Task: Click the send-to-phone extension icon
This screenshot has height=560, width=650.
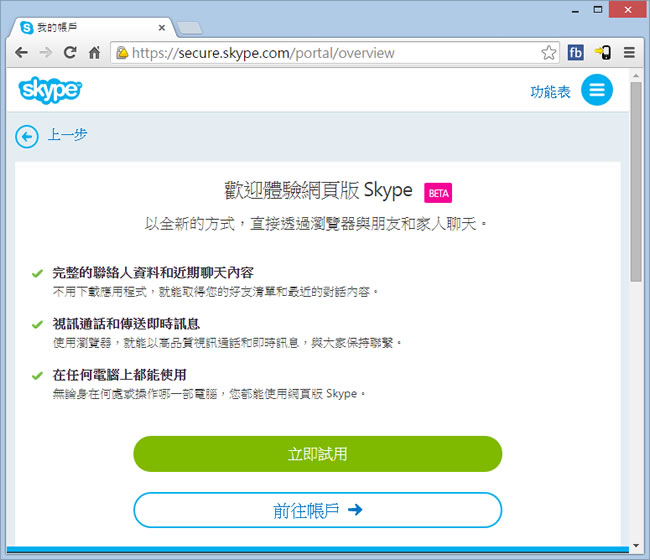Action: 602,53
